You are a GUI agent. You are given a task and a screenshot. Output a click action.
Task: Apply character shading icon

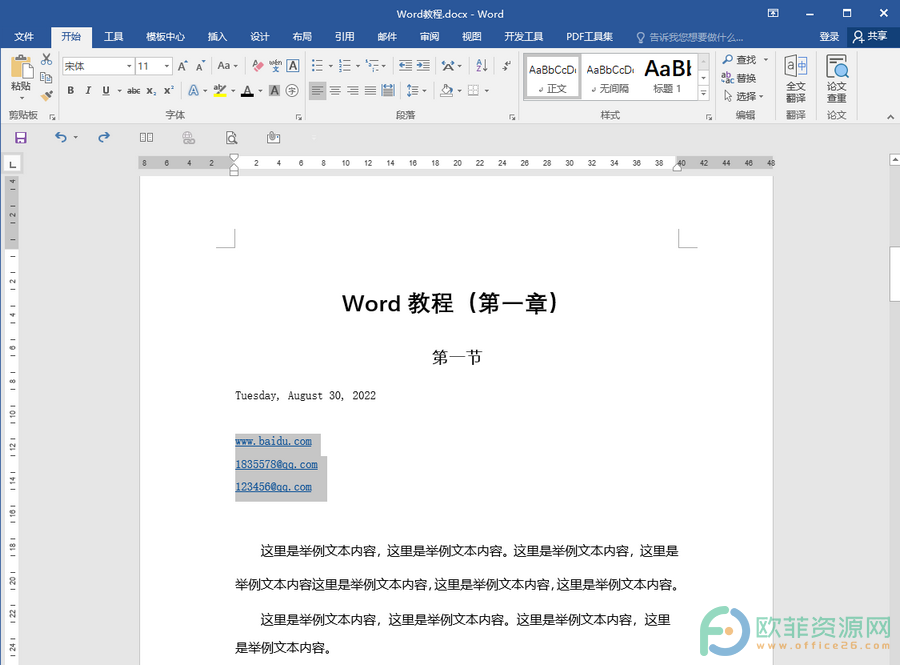pos(274,91)
